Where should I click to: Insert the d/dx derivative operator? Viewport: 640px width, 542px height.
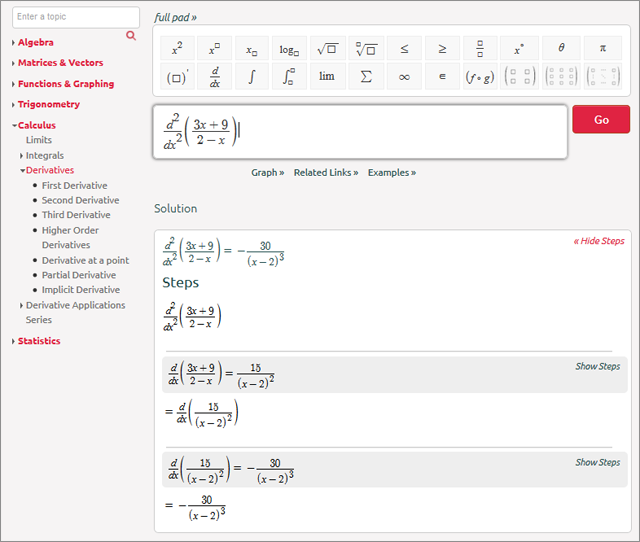click(x=214, y=76)
